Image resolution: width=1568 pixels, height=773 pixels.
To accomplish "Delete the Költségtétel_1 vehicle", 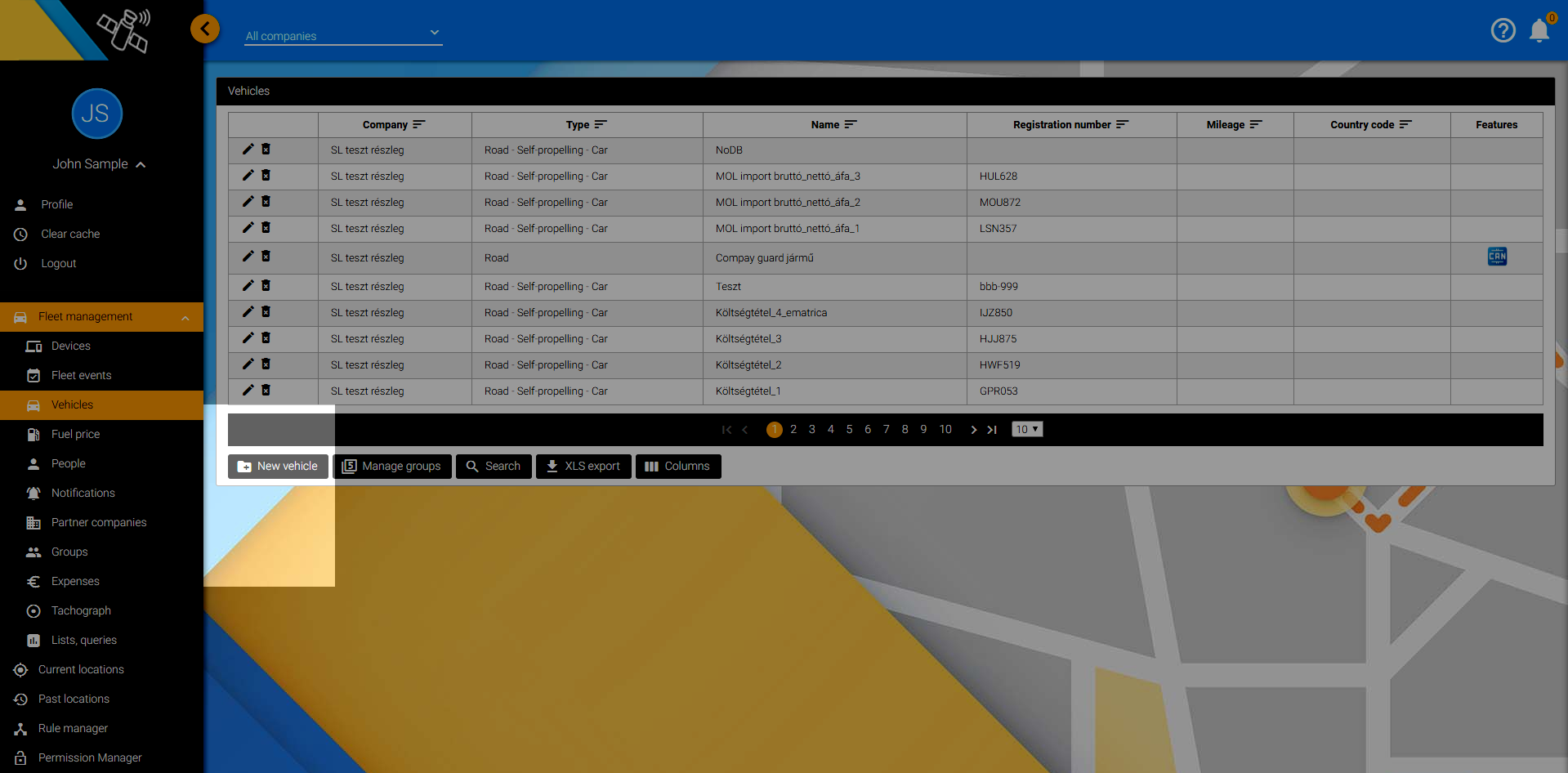I will [266, 391].
